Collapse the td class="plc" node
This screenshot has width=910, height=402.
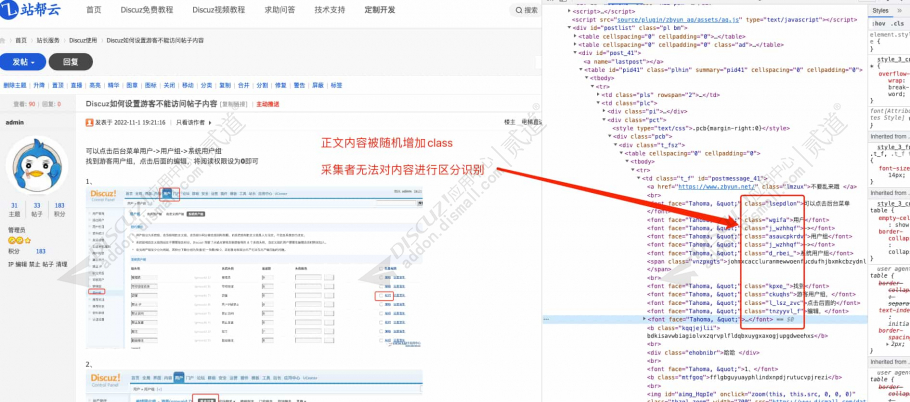point(598,103)
